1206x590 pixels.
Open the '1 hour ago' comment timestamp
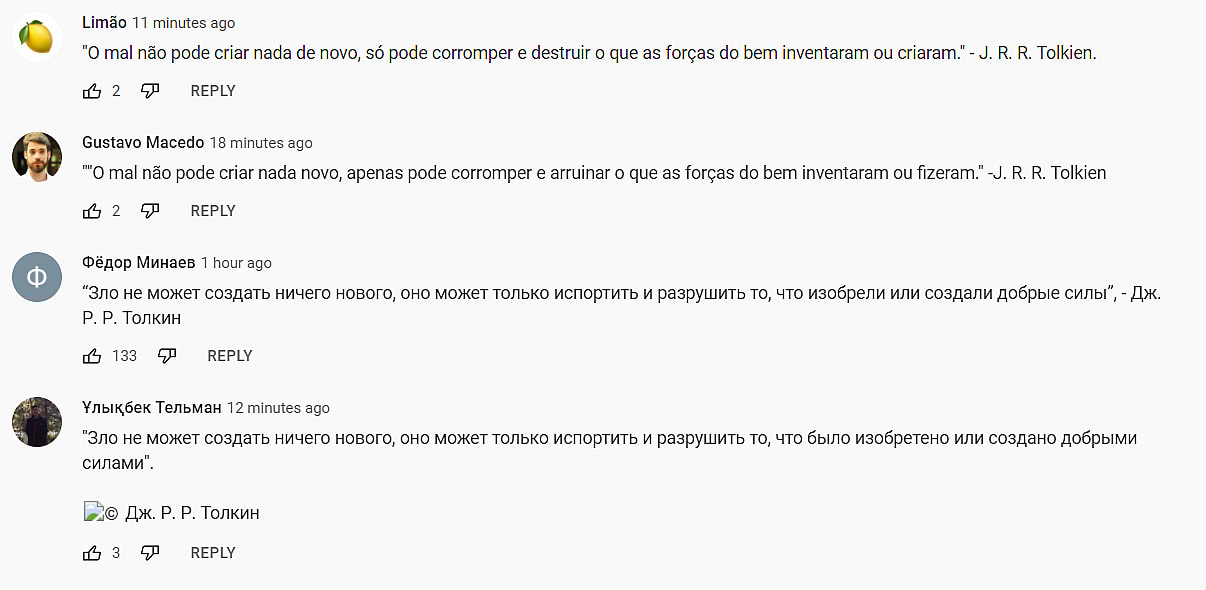tap(236, 263)
